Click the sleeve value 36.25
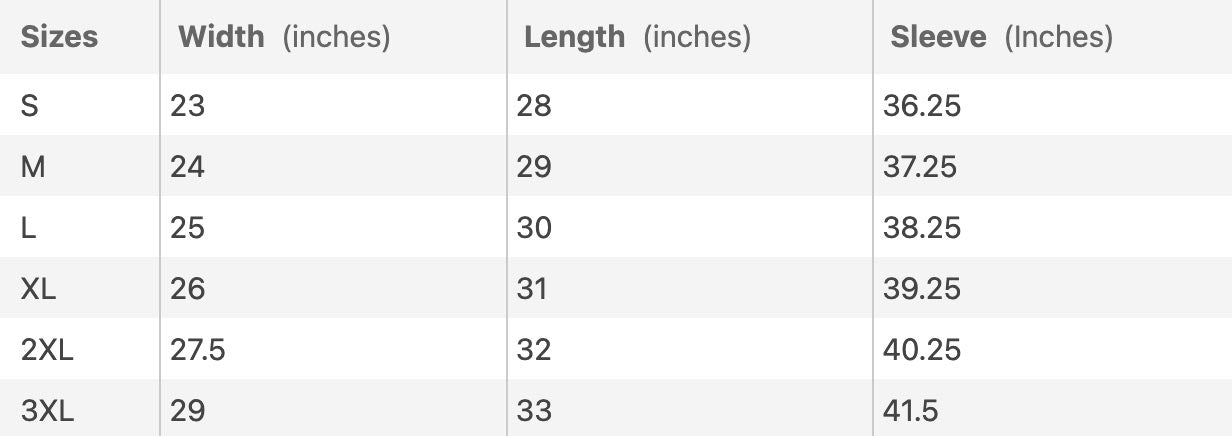This screenshot has width=1232, height=436. 921,105
